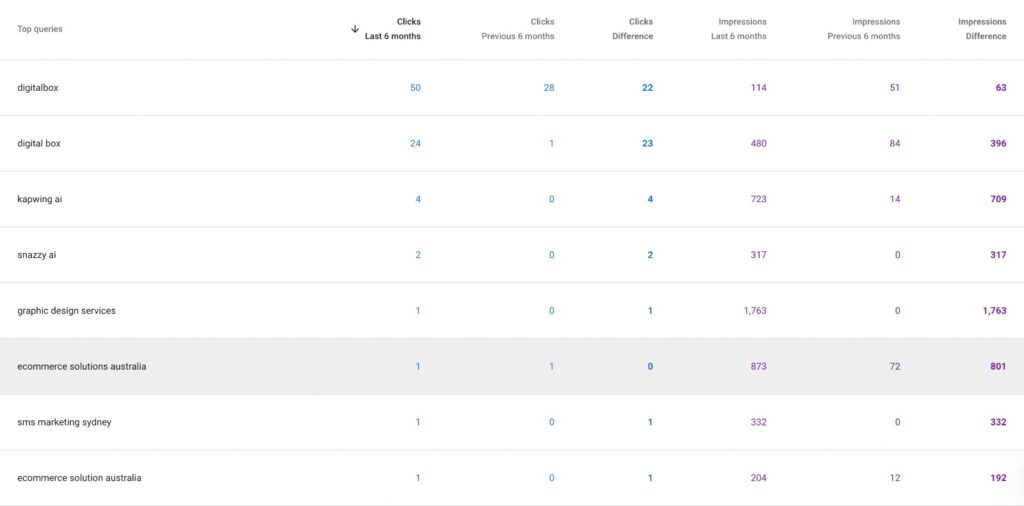Click the Top queries column header
The image size is (1024, 506).
click(x=40, y=29)
